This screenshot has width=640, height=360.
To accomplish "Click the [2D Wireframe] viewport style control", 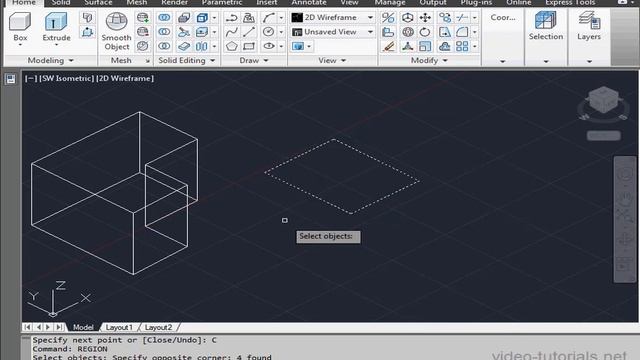I will pos(125,78).
